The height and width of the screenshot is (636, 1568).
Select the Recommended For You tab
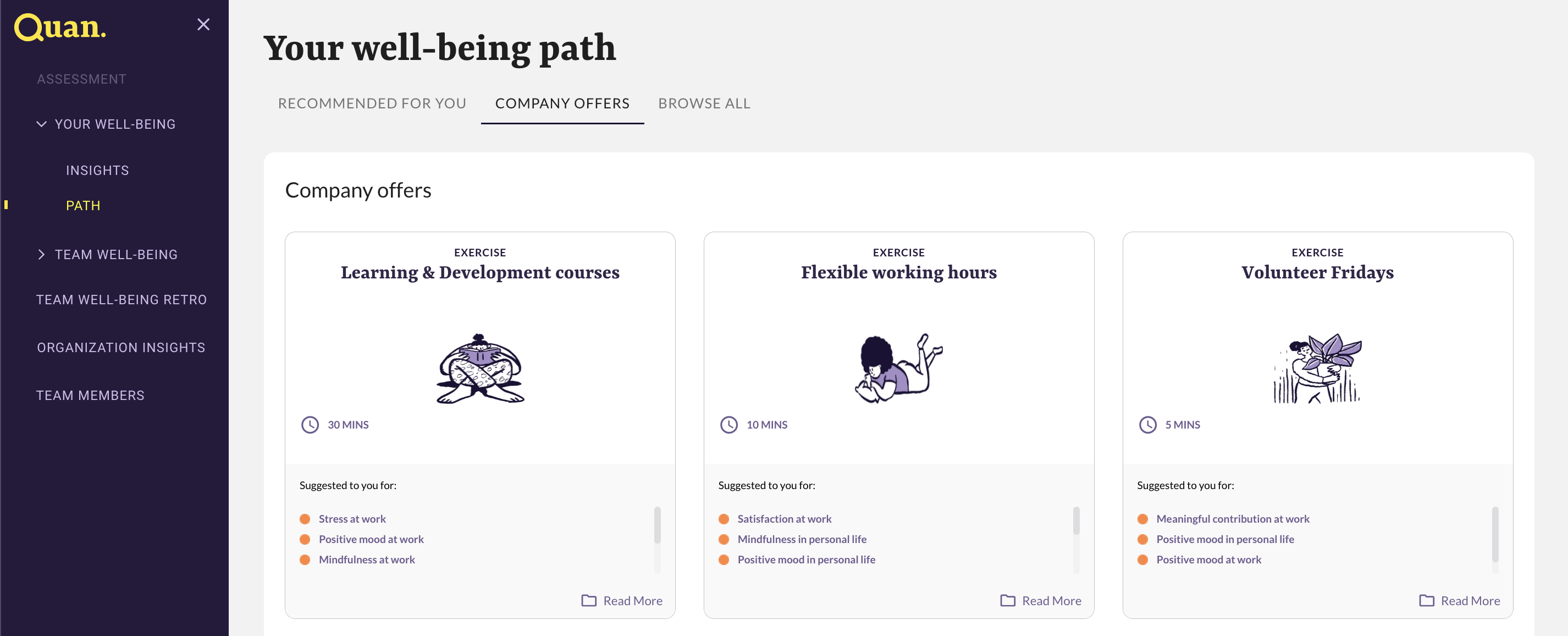(x=371, y=103)
